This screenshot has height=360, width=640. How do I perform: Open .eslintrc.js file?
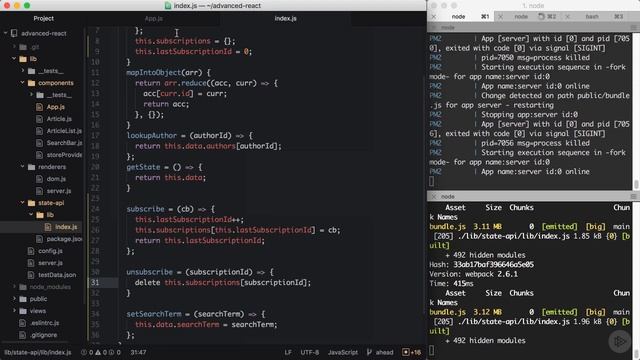pos(44,323)
